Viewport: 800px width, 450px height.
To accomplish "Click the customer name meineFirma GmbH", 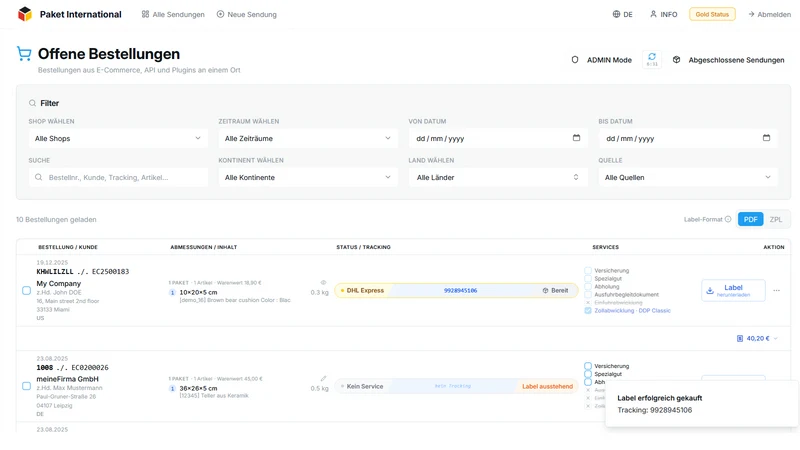I will (67, 379).
